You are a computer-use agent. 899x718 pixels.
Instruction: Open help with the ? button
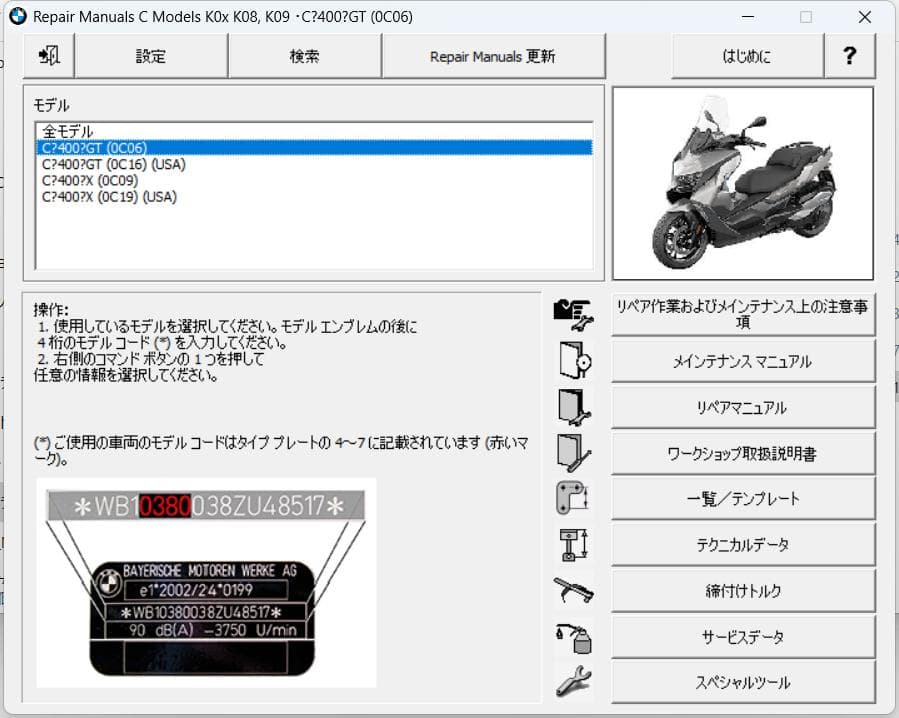(x=850, y=56)
